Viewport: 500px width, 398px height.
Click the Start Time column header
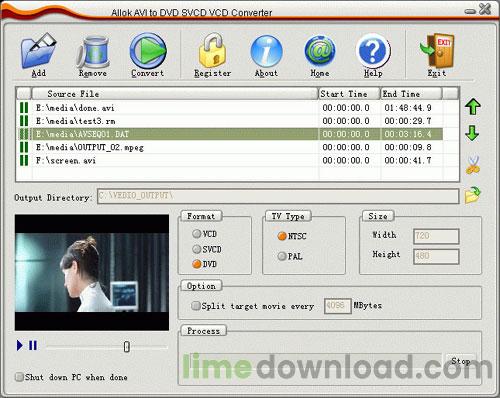(x=349, y=94)
